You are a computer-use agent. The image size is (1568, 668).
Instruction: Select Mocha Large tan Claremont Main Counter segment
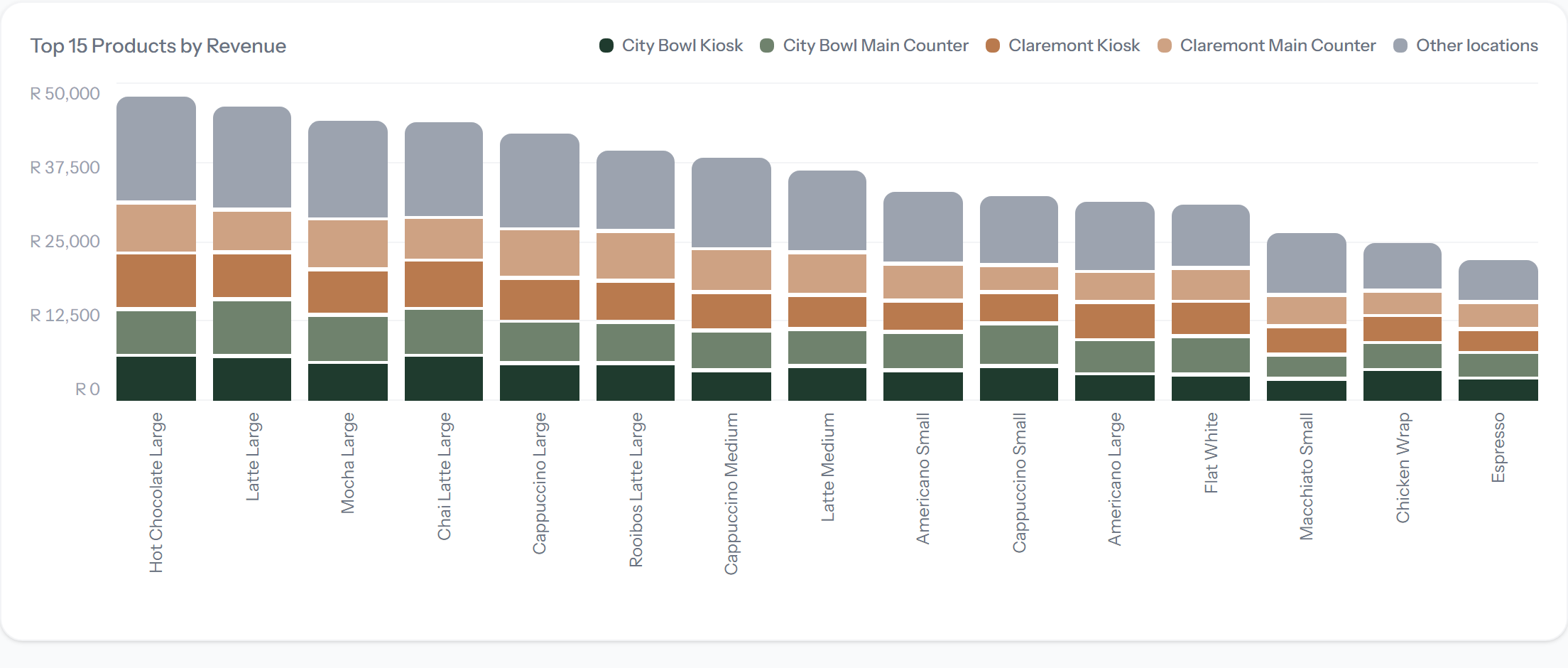(348, 244)
